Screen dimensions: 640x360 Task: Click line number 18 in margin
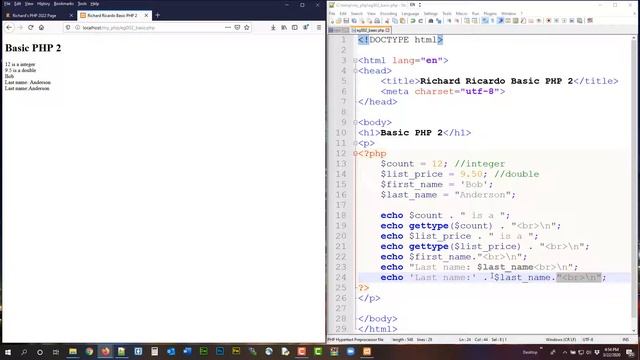341,215
